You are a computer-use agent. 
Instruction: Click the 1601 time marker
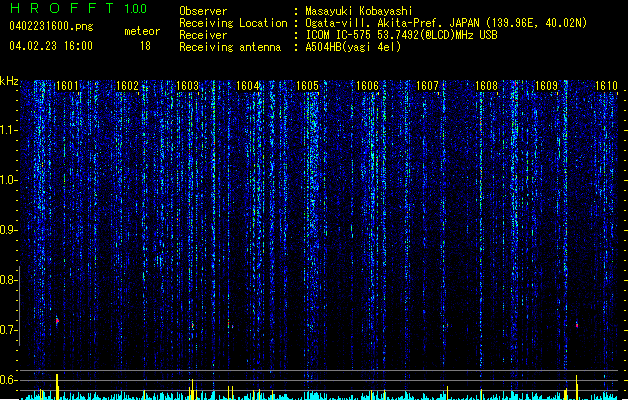tap(67, 86)
